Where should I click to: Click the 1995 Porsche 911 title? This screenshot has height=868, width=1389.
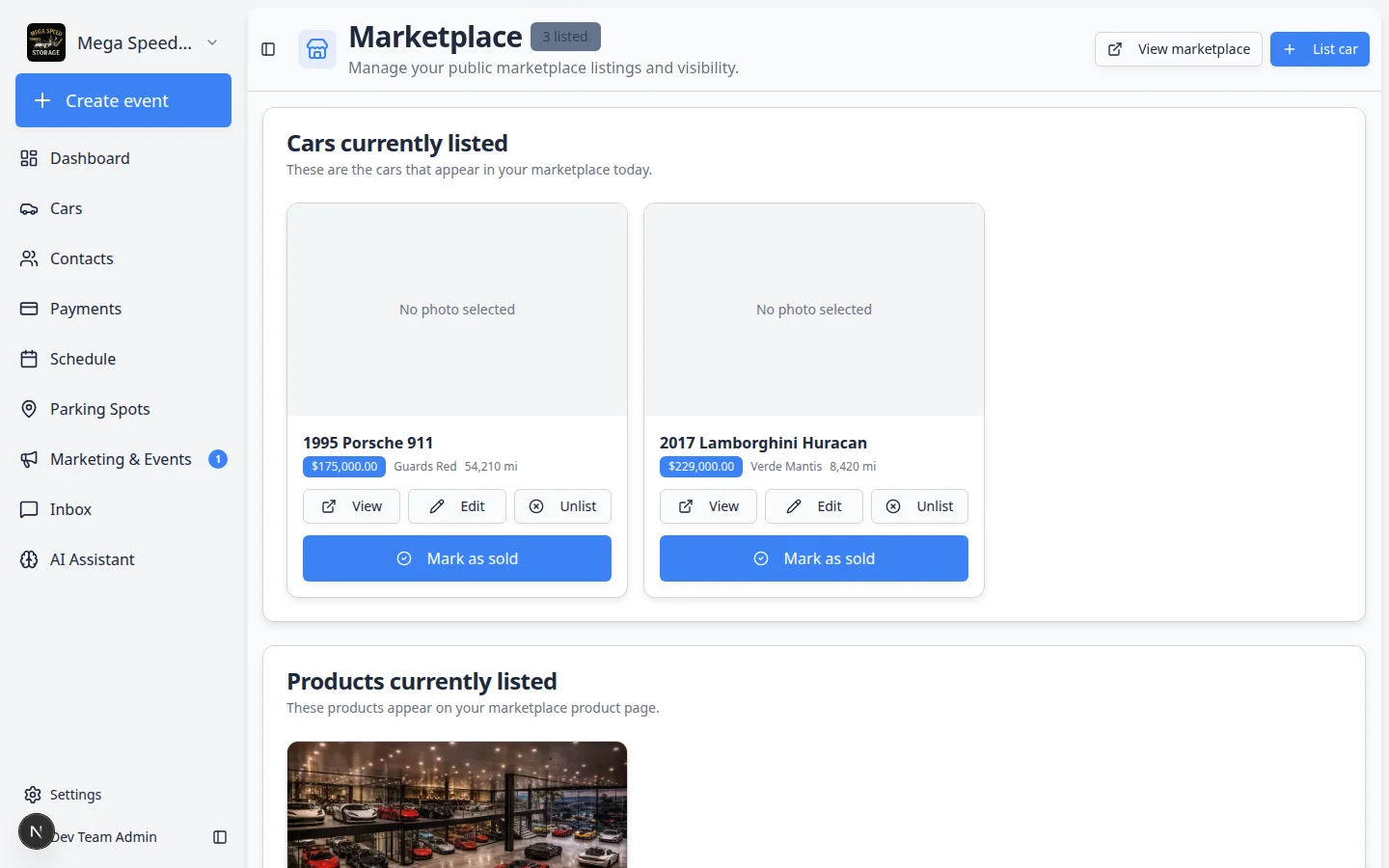368,443
